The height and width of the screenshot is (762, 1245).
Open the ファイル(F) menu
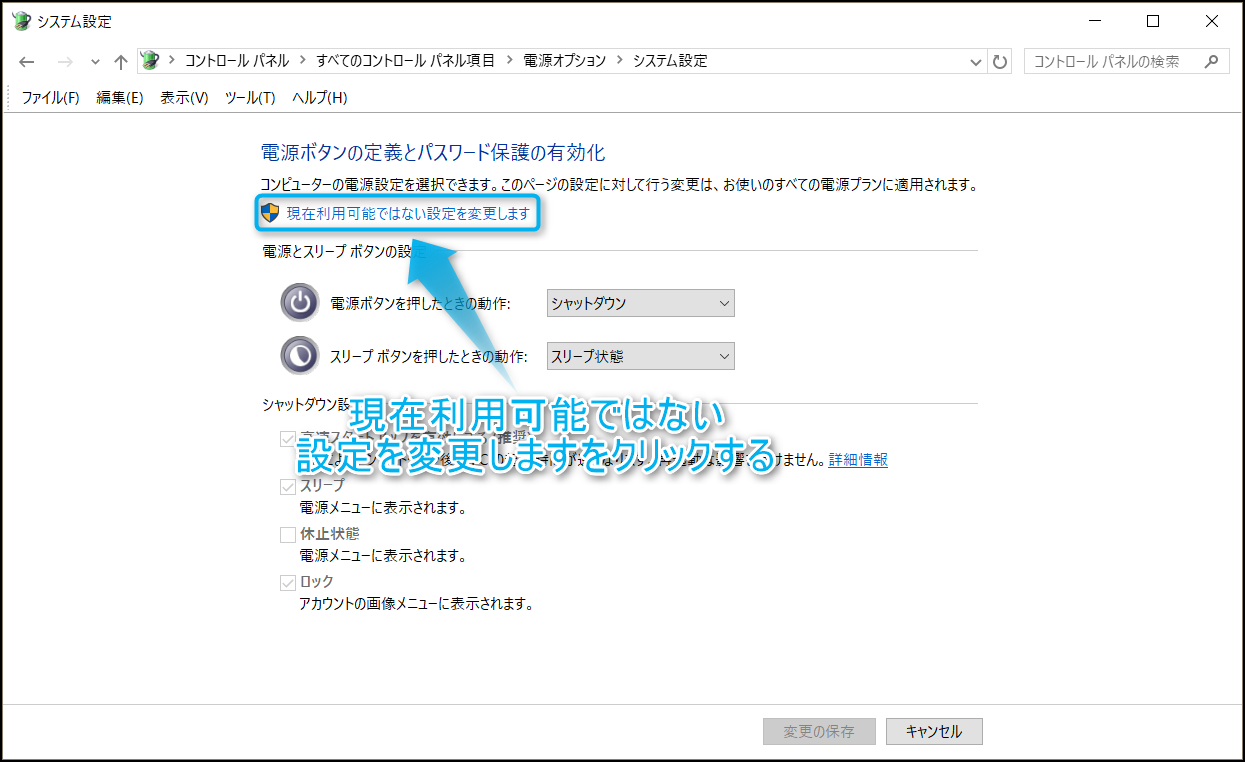[50, 97]
